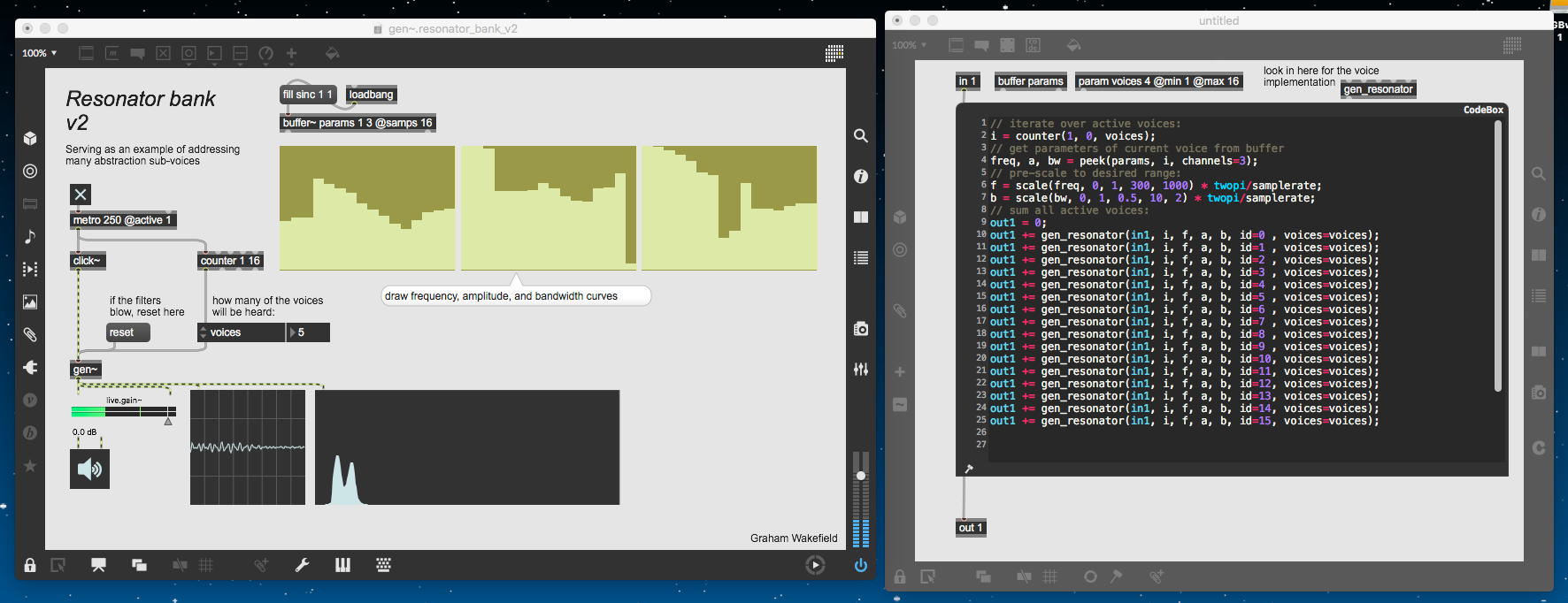The width and height of the screenshot is (1568, 603).
Task: Click the live.gain~ level slider
Action: [123, 412]
